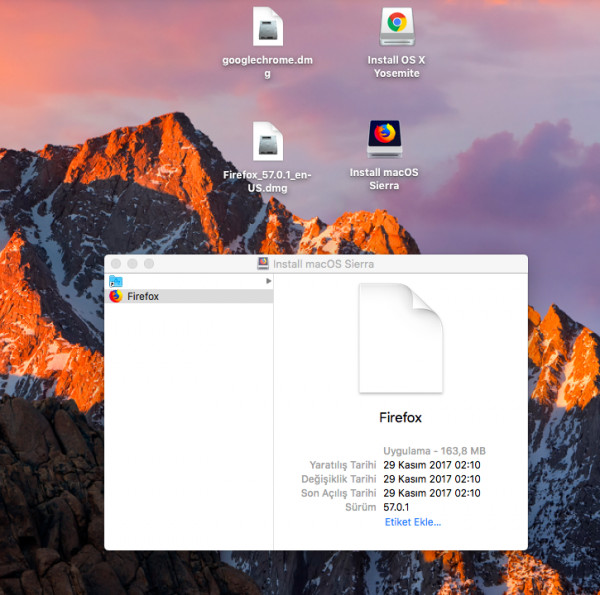Select the Firefox row in Finder column

tap(189, 296)
